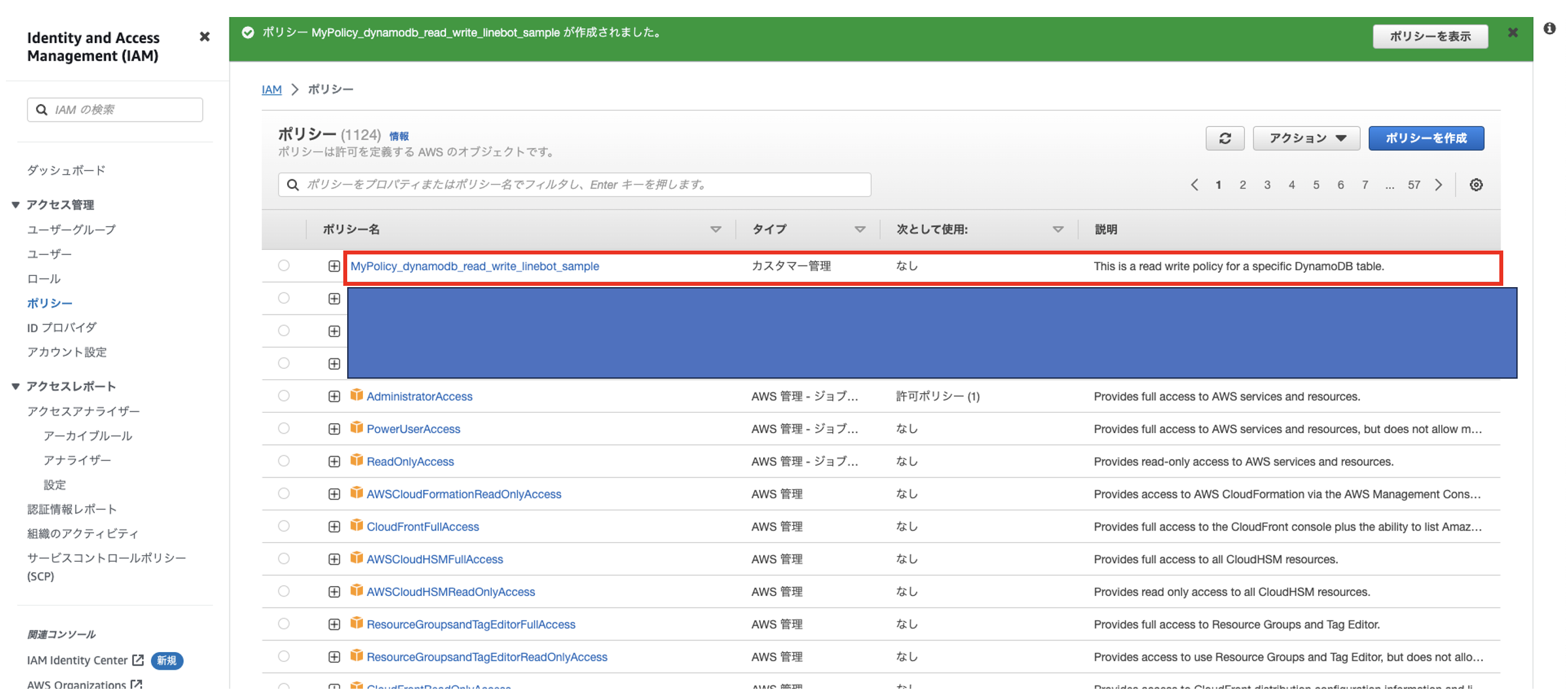The image size is (1568, 692).
Task: Select the AWSCloudHSMReadOnlyAccess radio button
Action: tap(284, 591)
